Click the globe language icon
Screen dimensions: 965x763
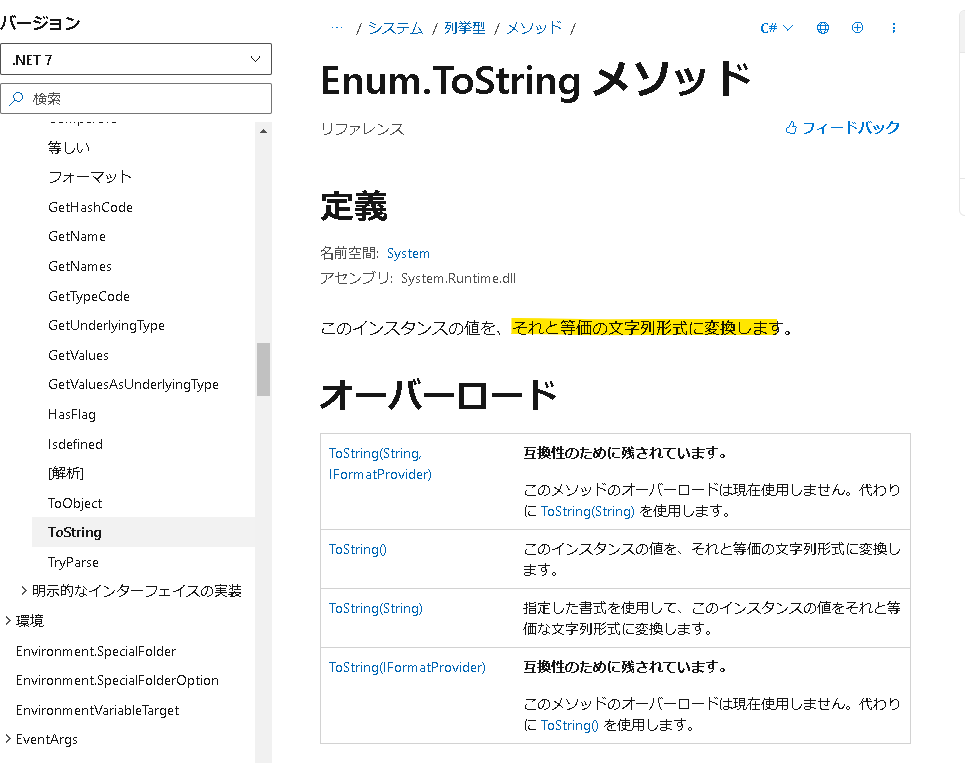coord(822,28)
